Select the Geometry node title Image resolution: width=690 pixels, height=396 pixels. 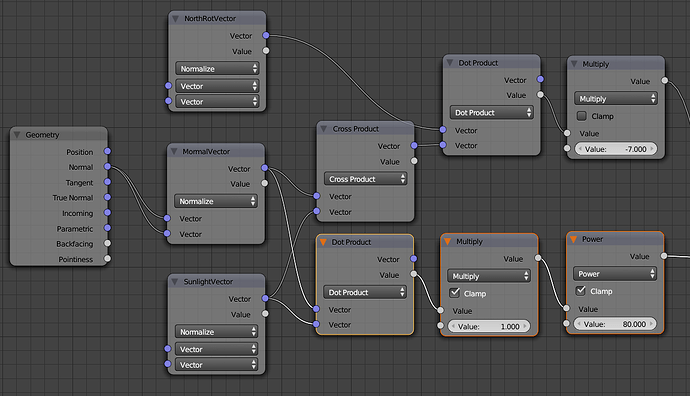[42, 135]
